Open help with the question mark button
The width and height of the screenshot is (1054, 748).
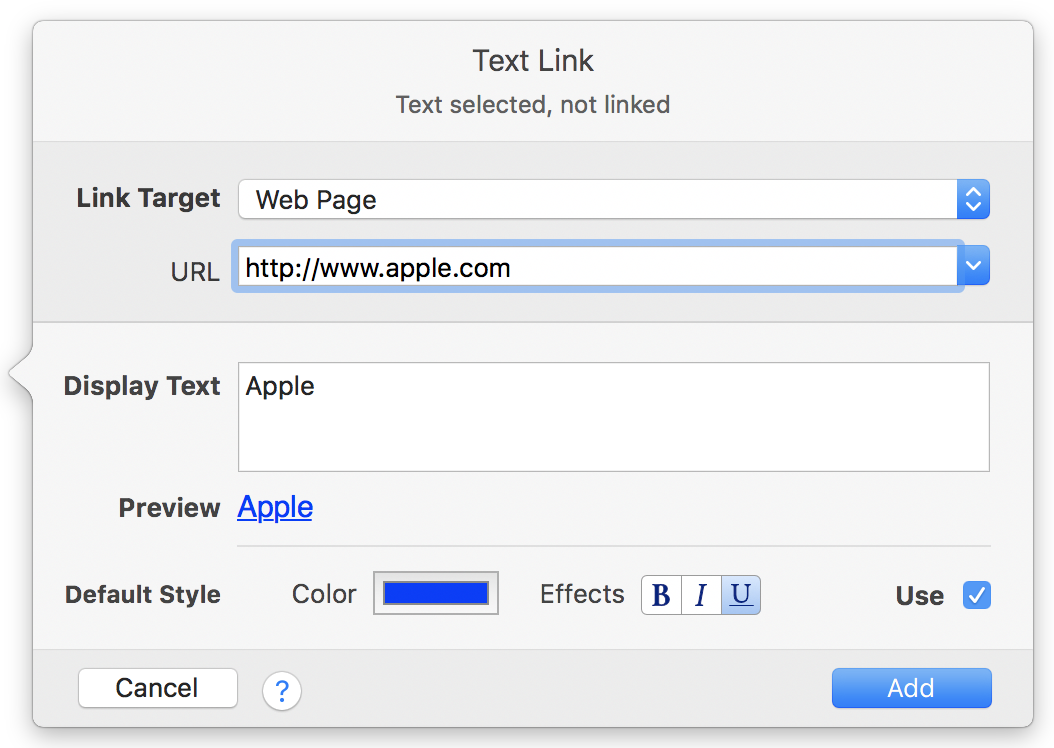tap(282, 690)
